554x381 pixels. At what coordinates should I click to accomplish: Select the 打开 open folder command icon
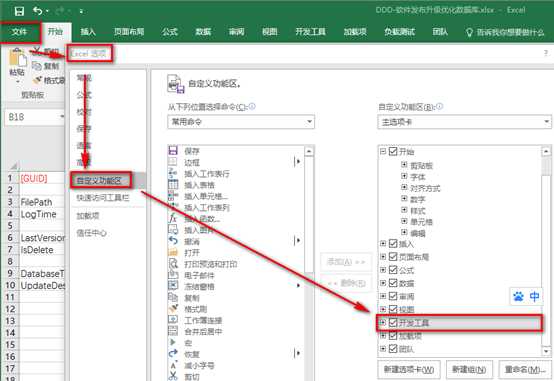(173, 252)
